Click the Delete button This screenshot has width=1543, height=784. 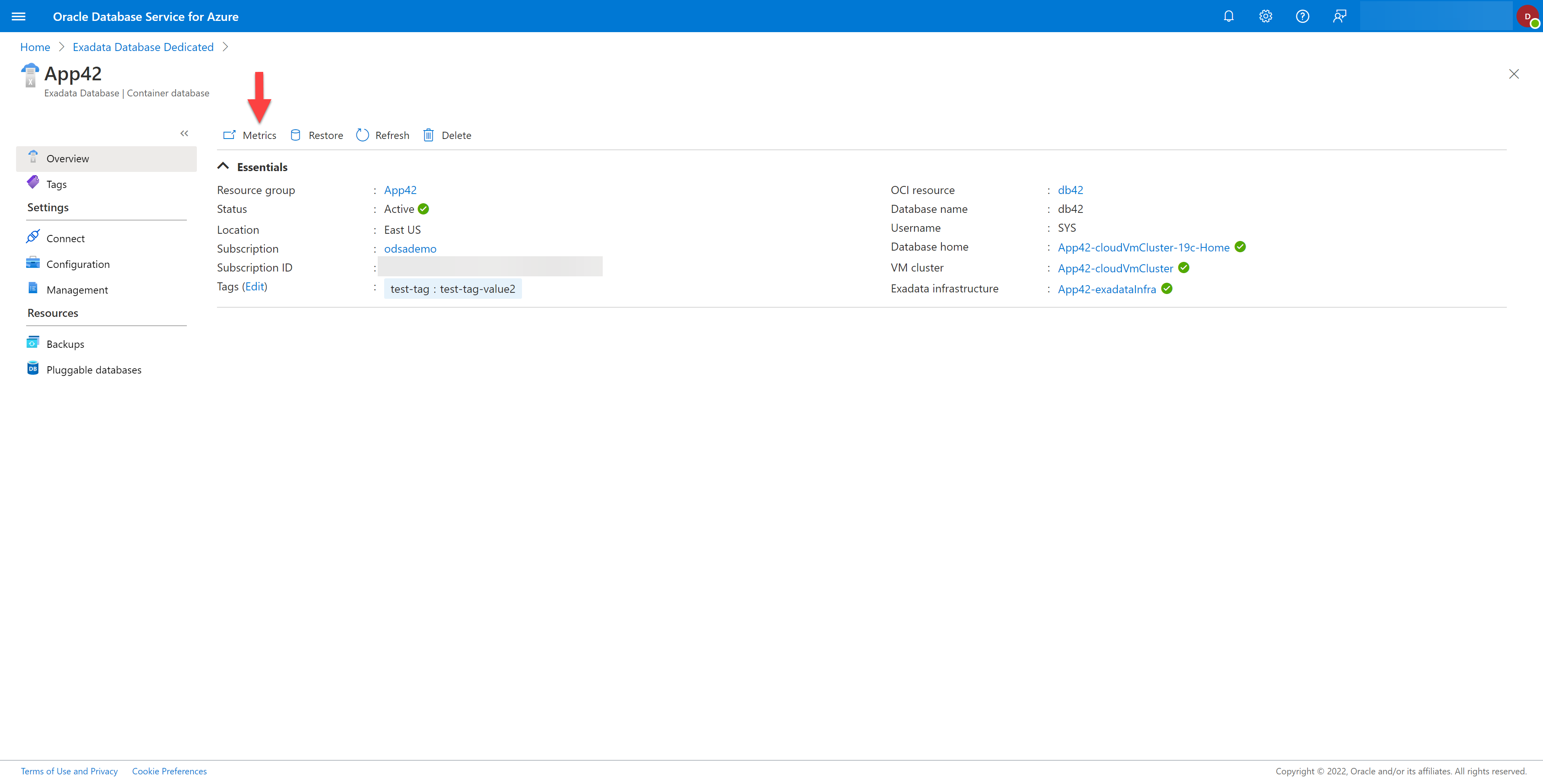448,135
